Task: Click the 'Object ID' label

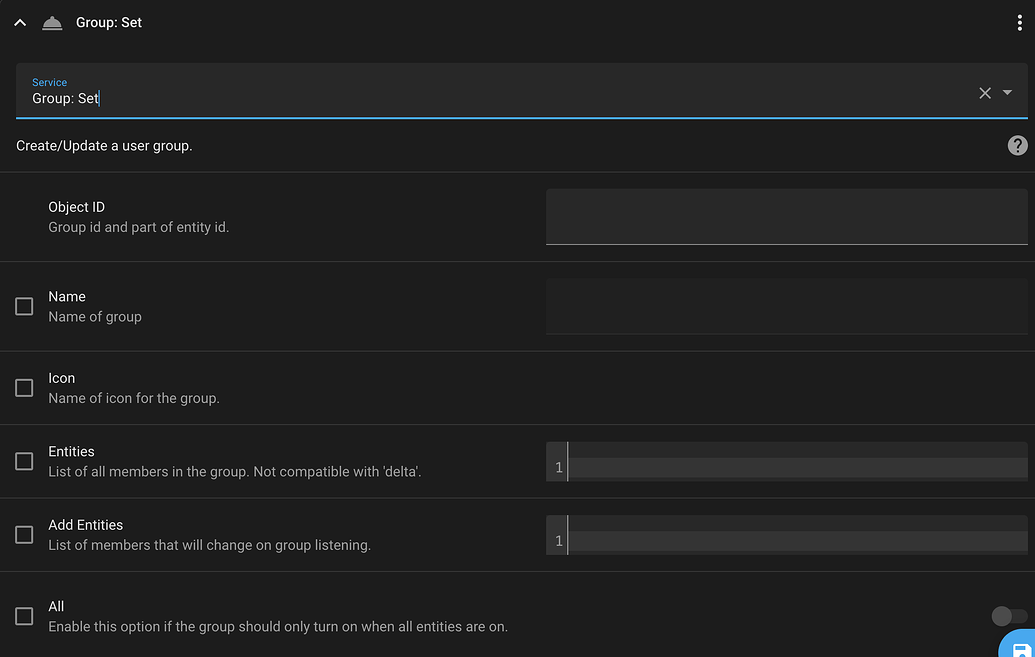Action: pos(77,207)
